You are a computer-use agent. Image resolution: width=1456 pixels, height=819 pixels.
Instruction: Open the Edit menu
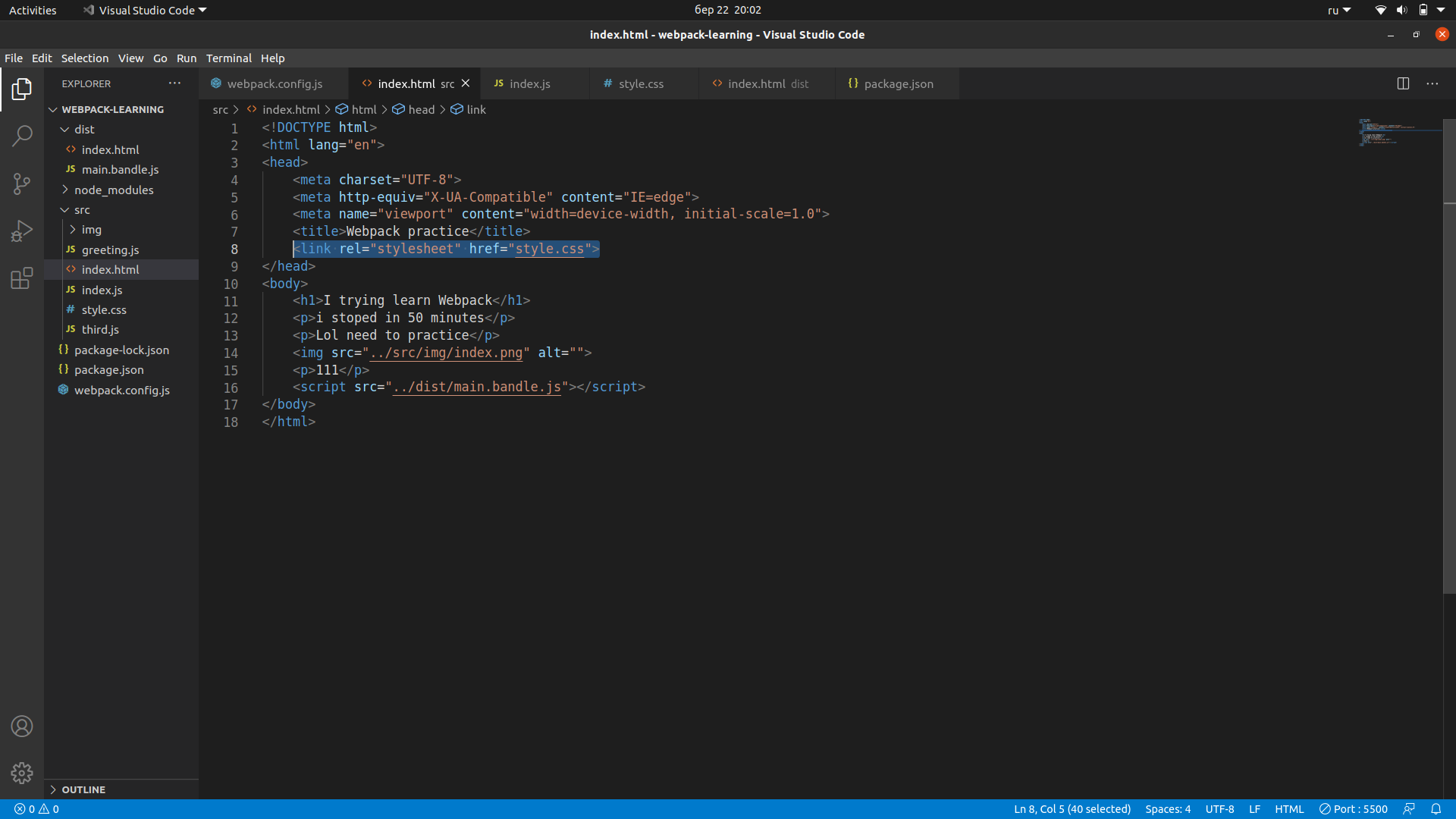click(x=42, y=58)
